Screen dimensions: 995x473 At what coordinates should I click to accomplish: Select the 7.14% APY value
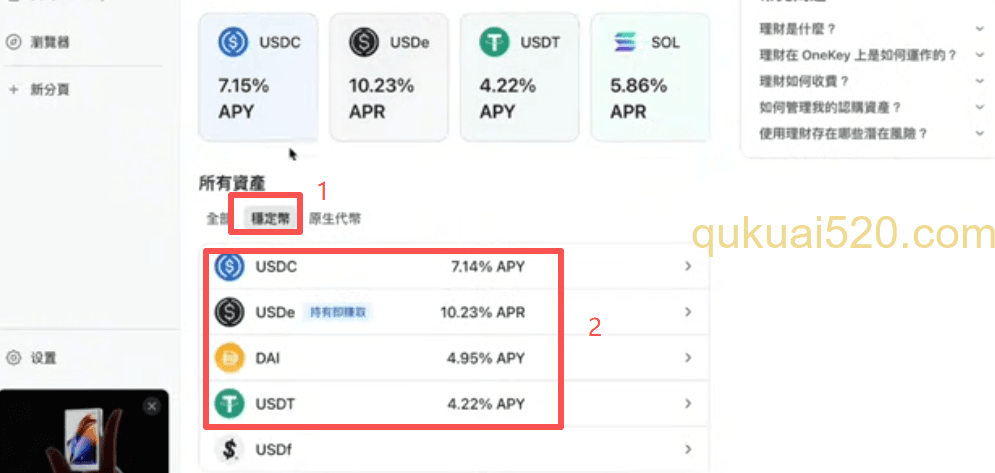click(x=488, y=267)
